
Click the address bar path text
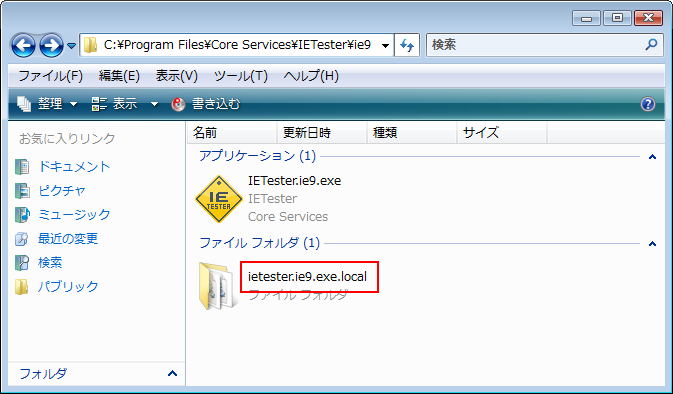tap(237, 45)
